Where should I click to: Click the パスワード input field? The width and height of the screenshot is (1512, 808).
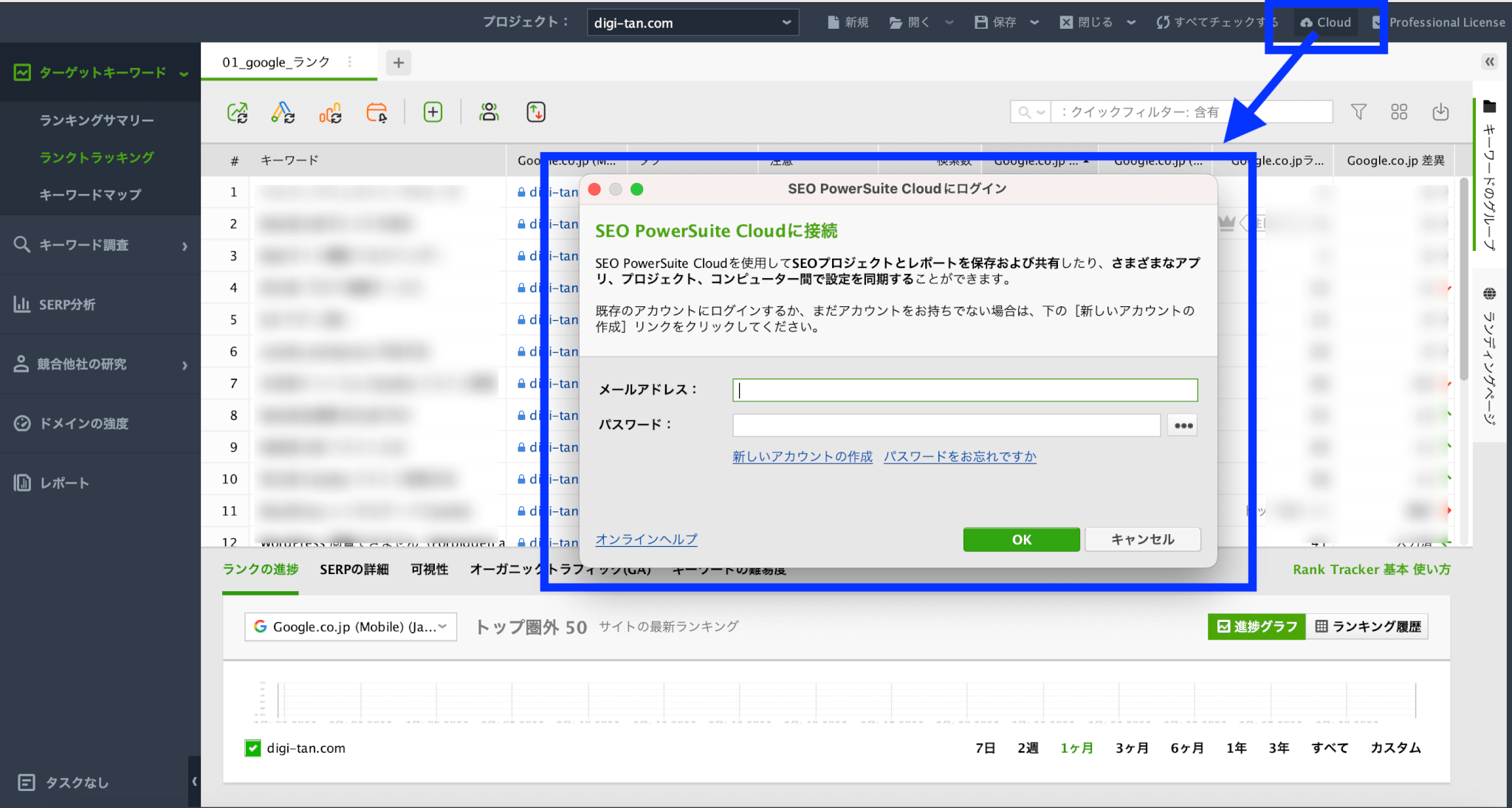tap(946, 425)
